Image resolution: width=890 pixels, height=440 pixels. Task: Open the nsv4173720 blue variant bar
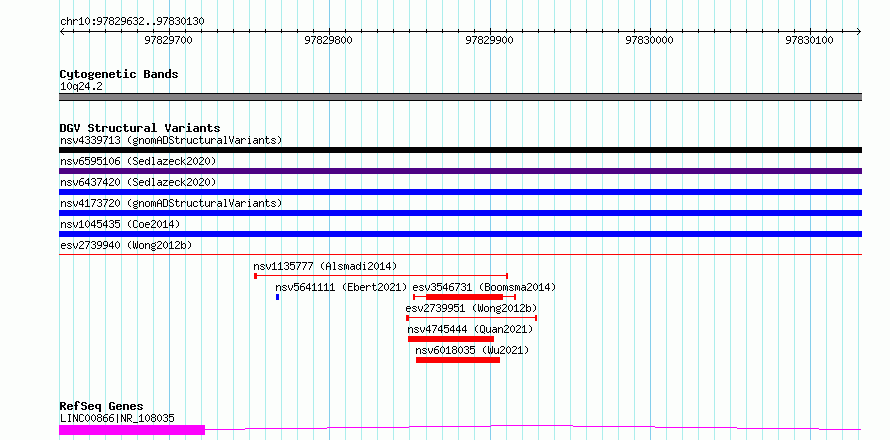[460, 213]
